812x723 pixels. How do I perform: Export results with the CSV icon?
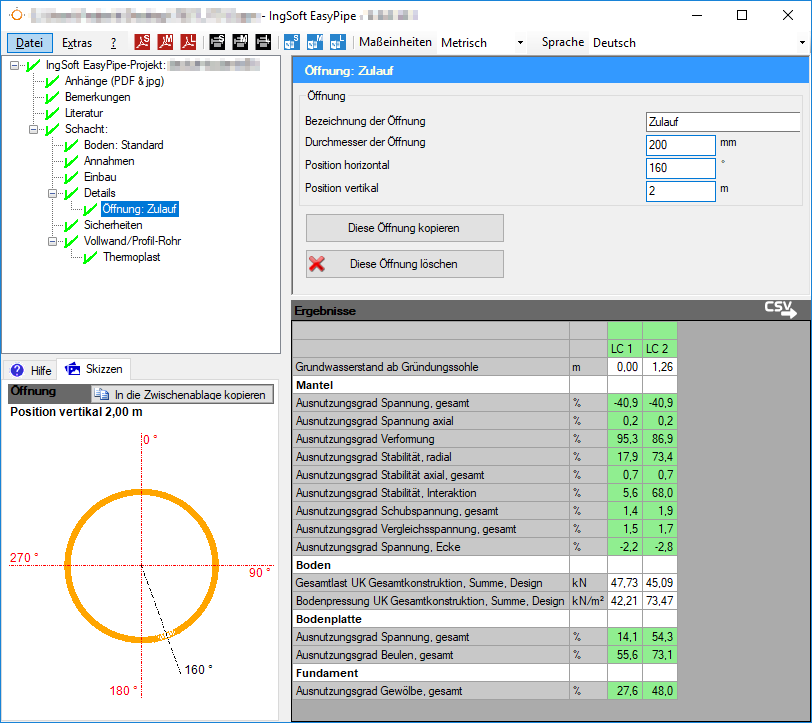[780, 310]
